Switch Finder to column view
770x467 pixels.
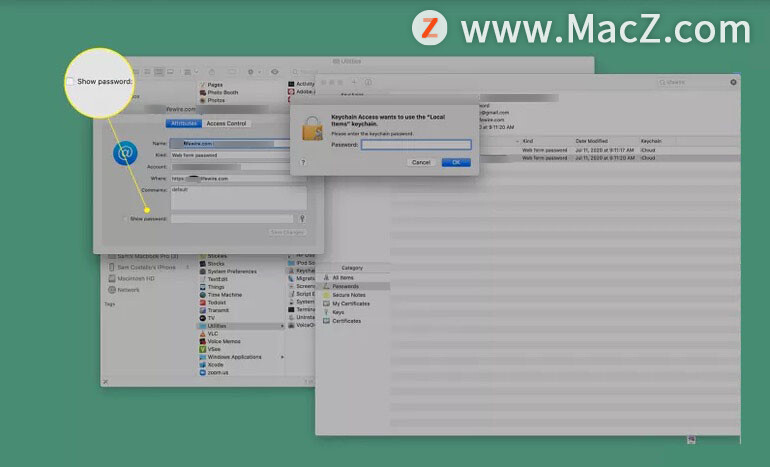tap(159, 72)
